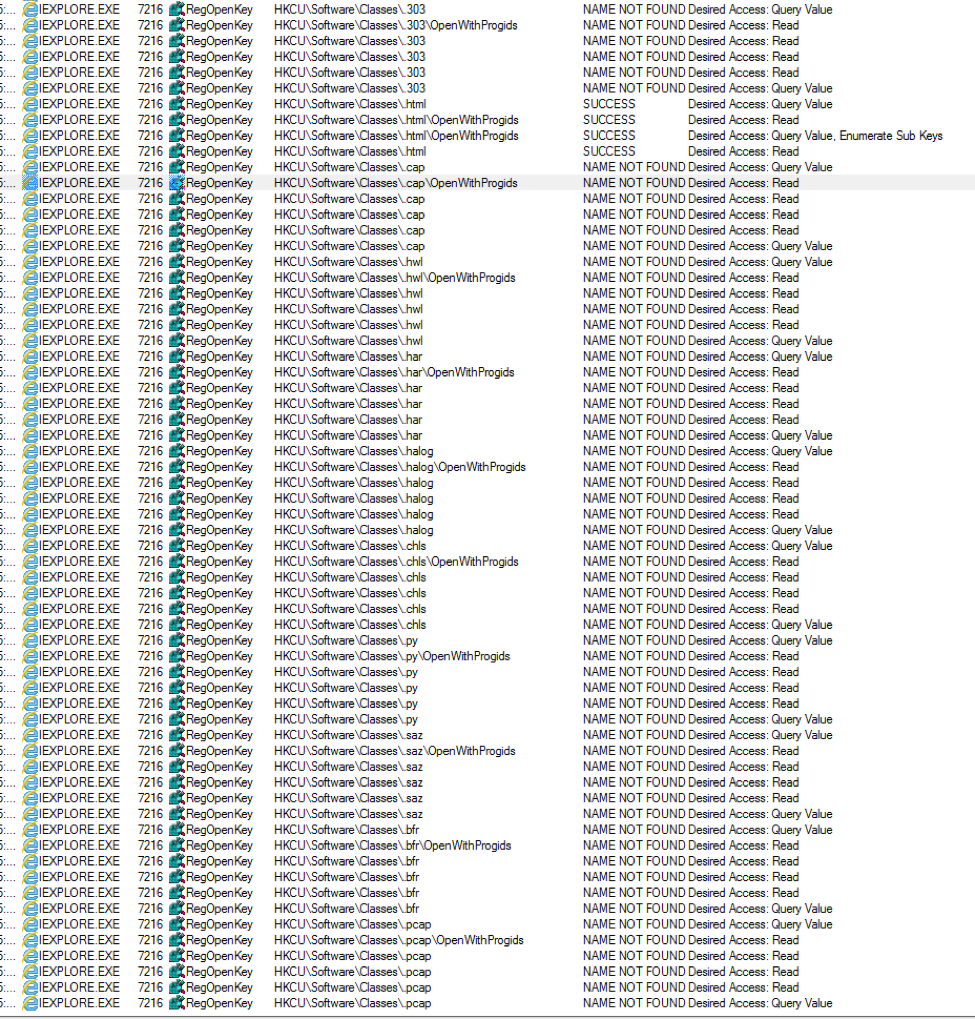Click the IE icon in the .har\OpenWithProgids row

[x=31, y=372]
